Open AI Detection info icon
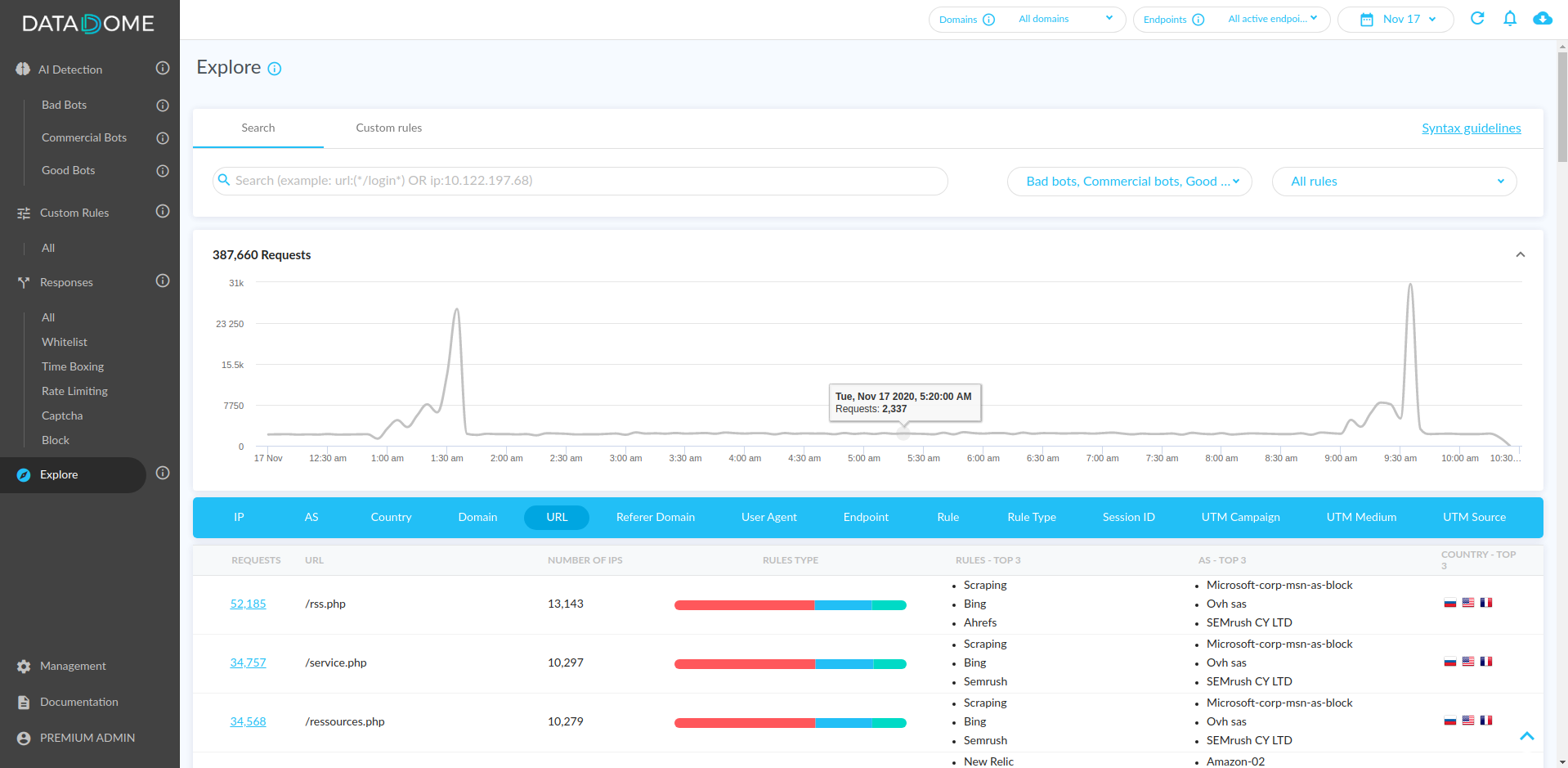The image size is (1568, 768). (163, 68)
